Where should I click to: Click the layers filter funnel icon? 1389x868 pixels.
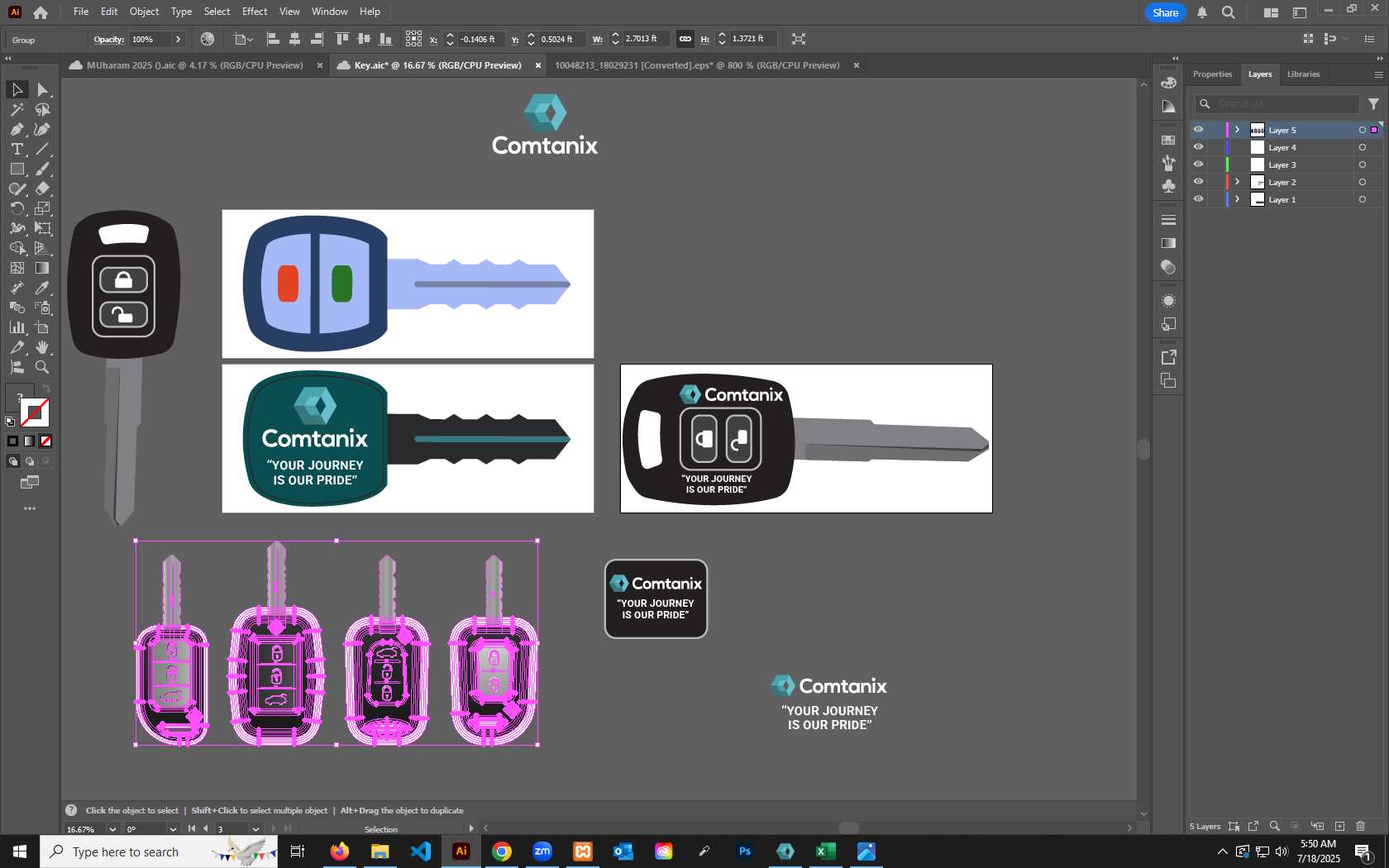pyautogui.click(x=1373, y=104)
